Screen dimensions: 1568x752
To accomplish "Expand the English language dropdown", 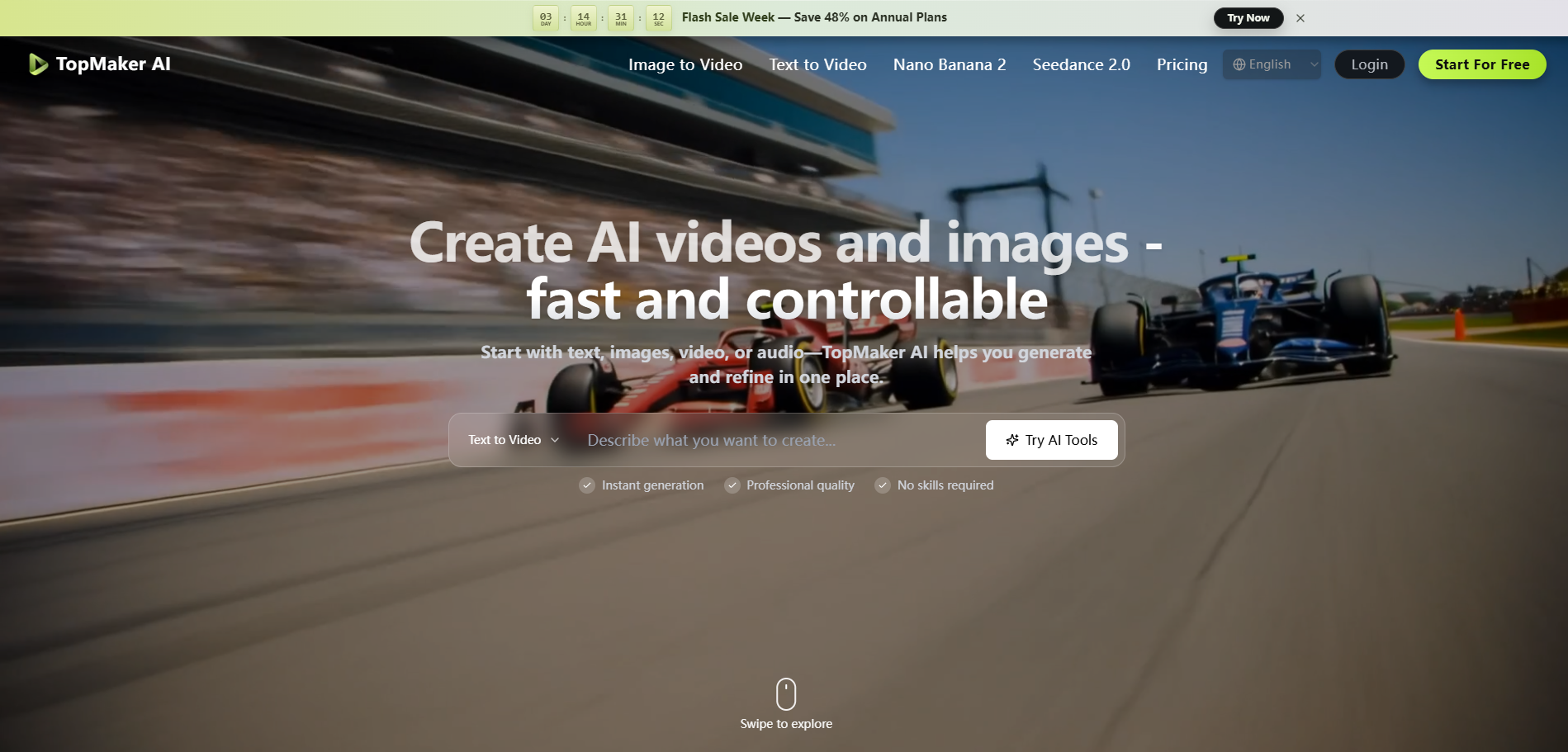I will pyautogui.click(x=1270, y=64).
